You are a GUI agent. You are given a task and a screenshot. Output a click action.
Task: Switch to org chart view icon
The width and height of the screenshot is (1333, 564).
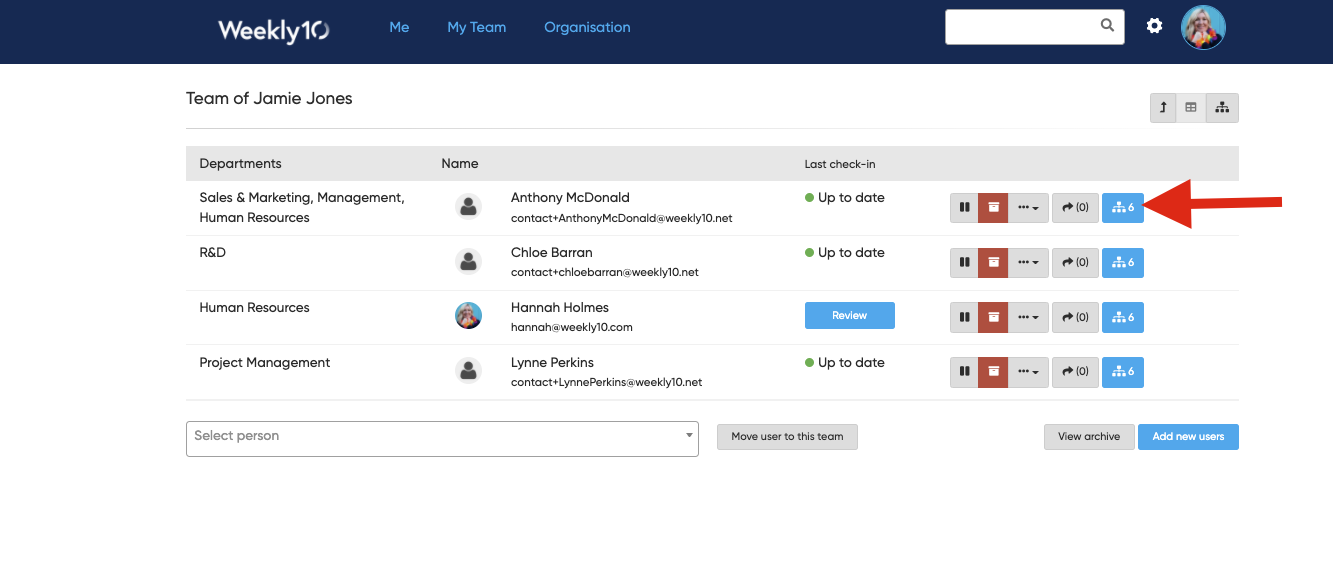point(1222,107)
